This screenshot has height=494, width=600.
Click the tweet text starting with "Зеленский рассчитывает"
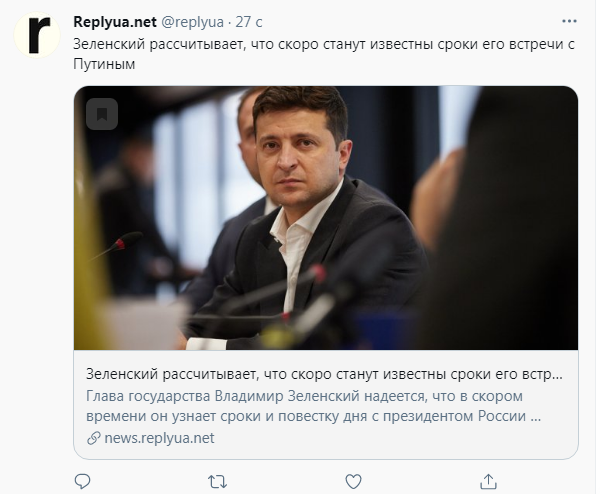tap(324, 54)
